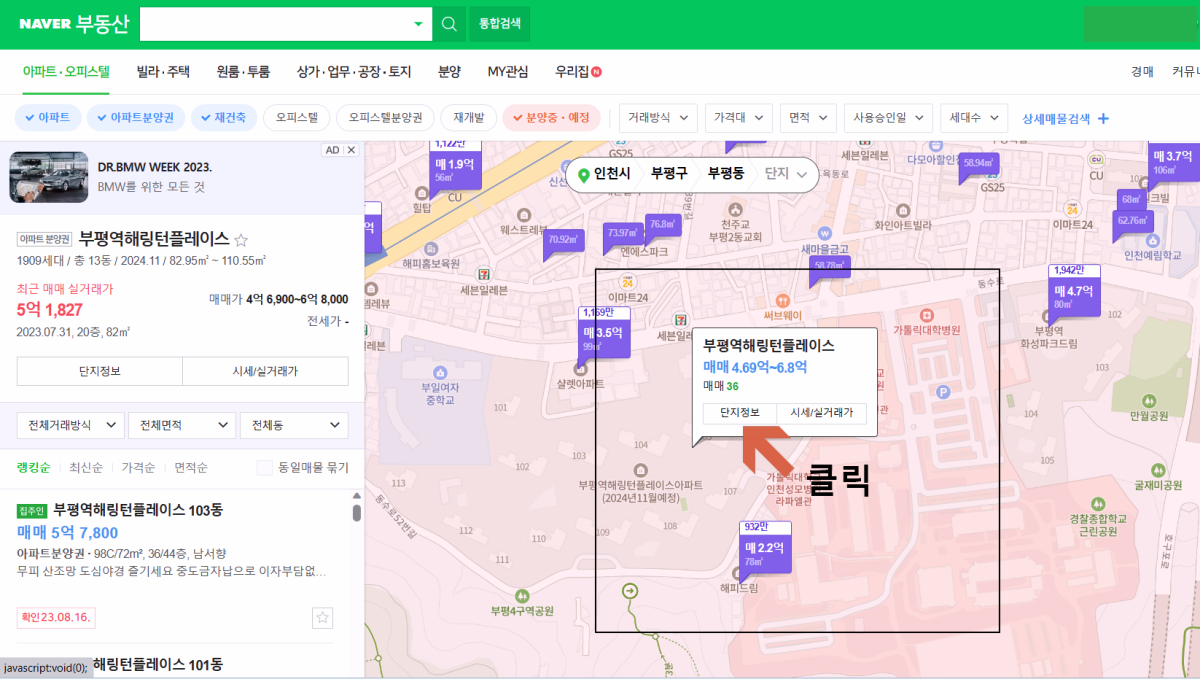Click the 통합검색 button
This screenshot has height=679, width=1200.
(x=500, y=23)
